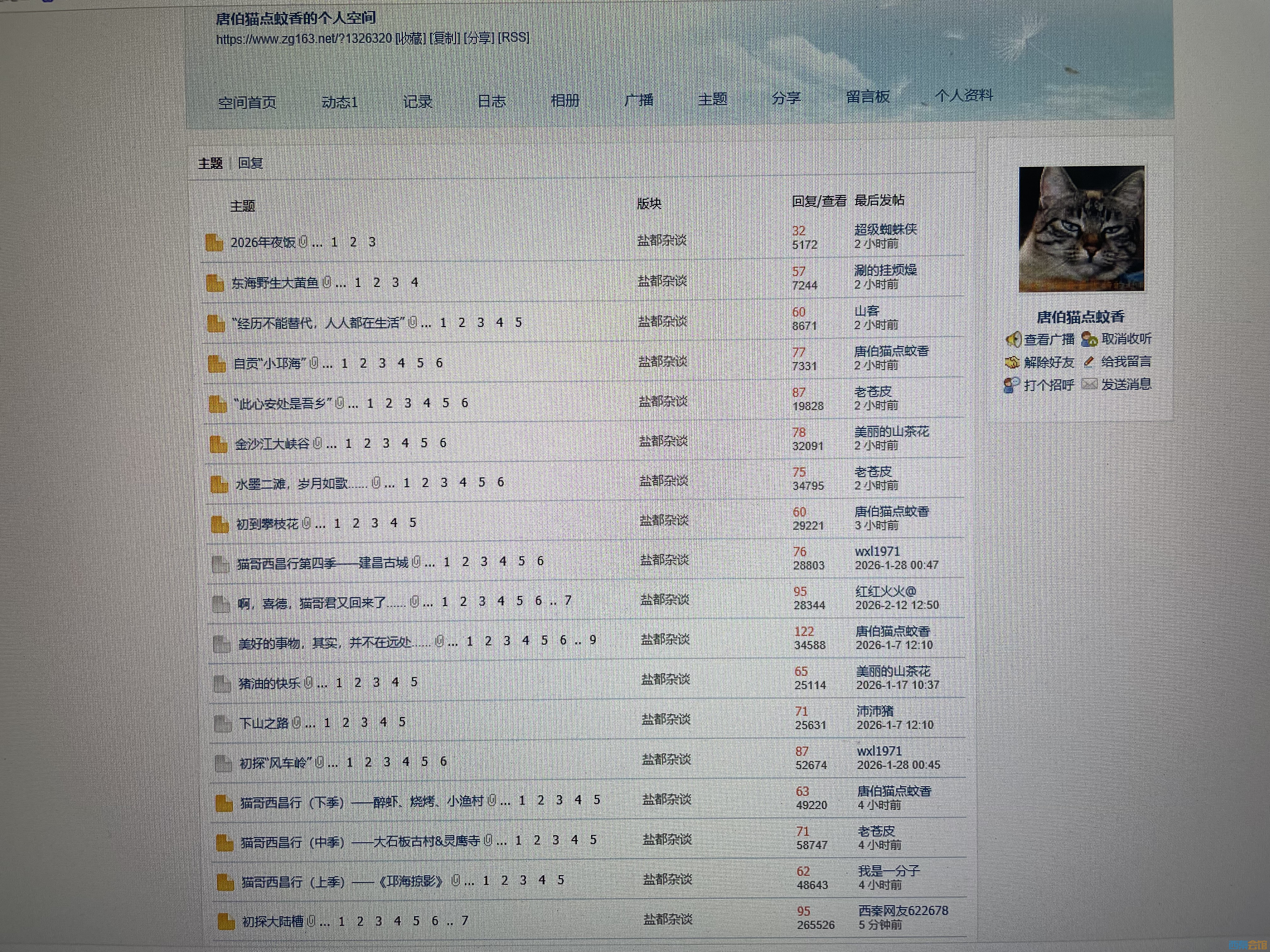Click the [RSS] link in header
This screenshot has height=952, width=1270.
click(514, 37)
